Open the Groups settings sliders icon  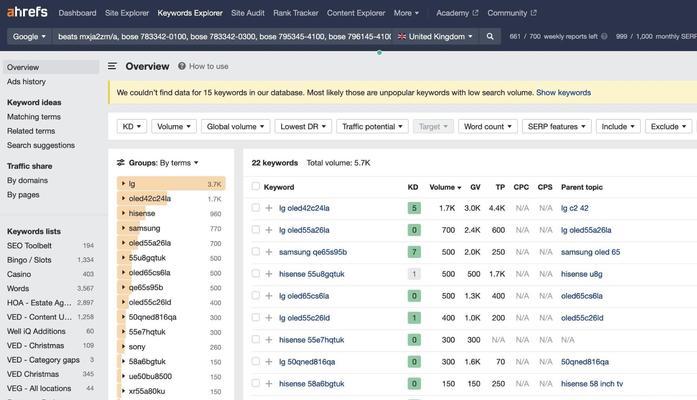(x=120, y=163)
